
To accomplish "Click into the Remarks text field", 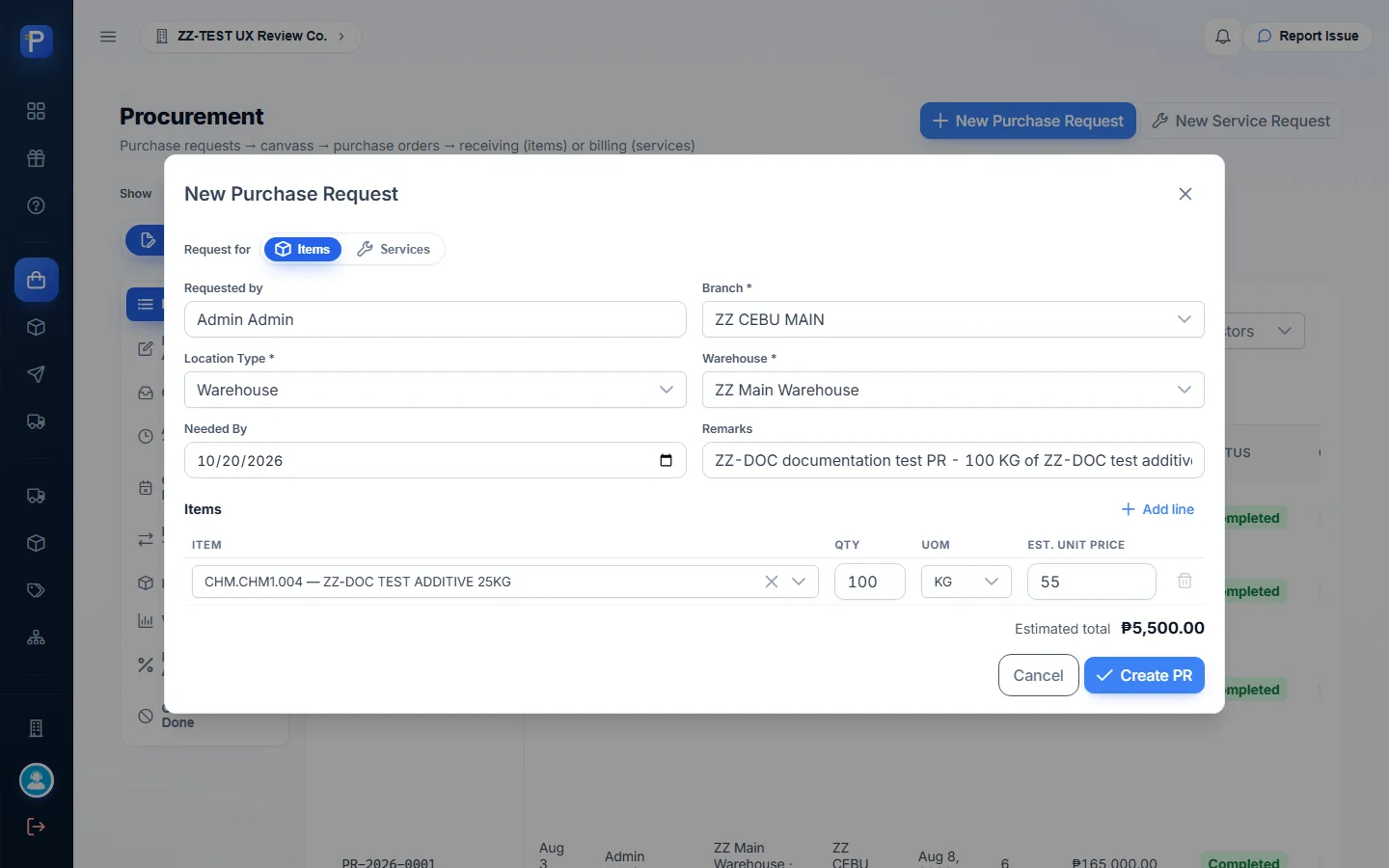I will point(953,460).
